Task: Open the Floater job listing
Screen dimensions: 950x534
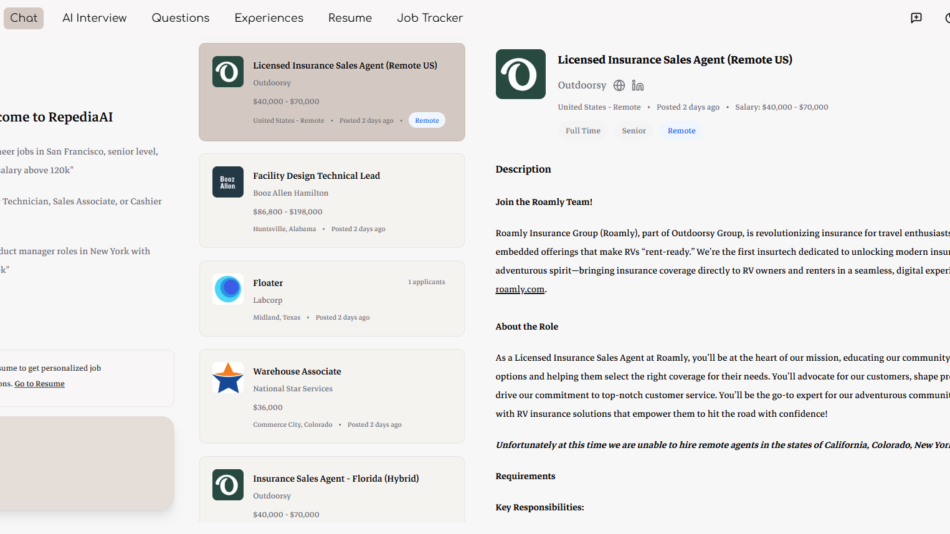Action: [332, 298]
